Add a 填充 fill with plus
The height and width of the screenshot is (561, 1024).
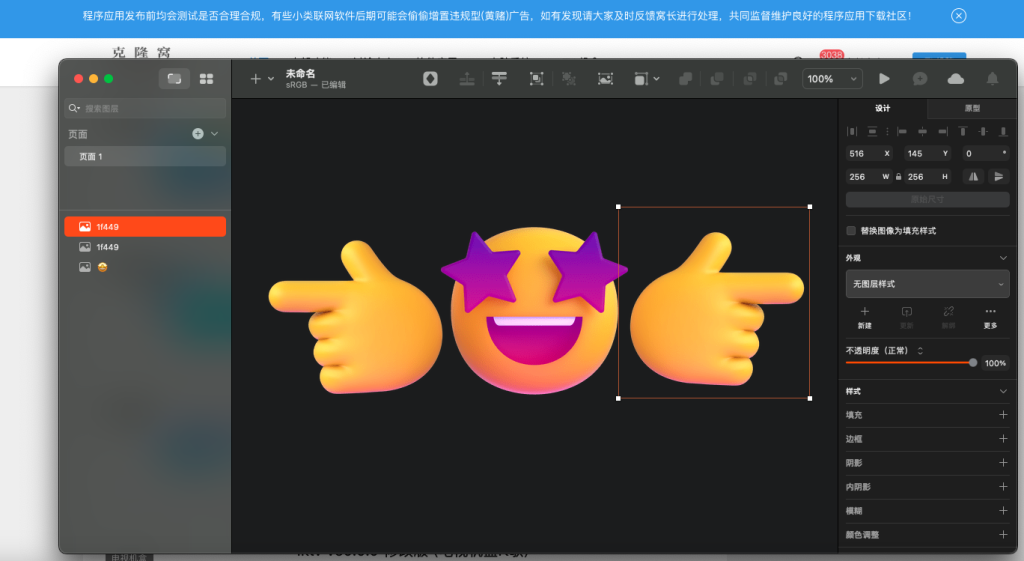[x=1003, y=415]
